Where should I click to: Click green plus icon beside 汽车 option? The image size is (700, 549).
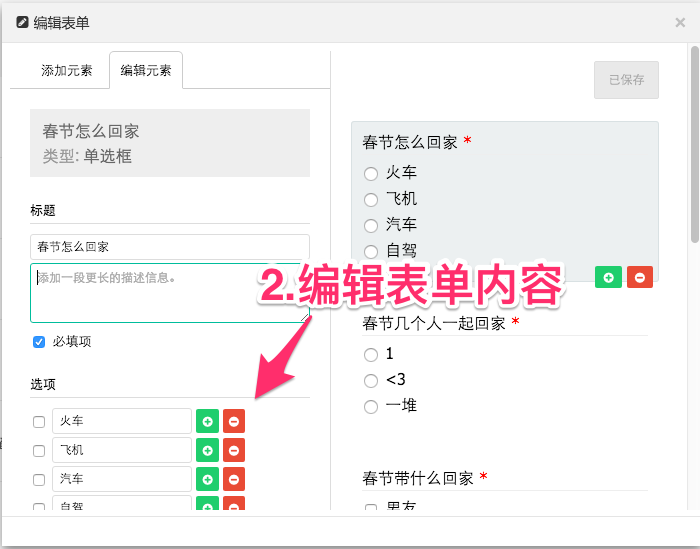(x=207, y=479)
